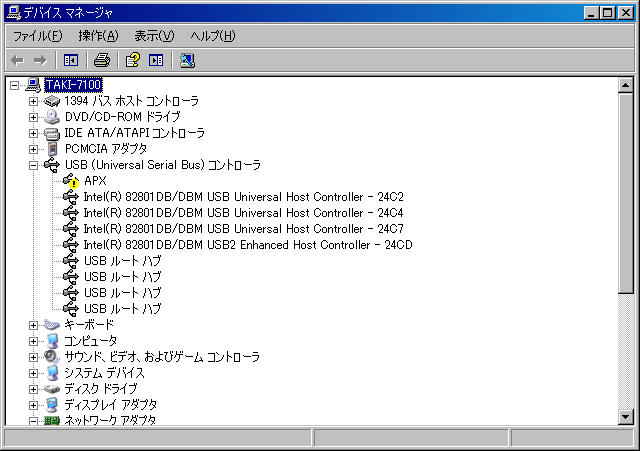640x451 pixels.
Task: Open the 表示(V) menu
Action: click(154, 36)
